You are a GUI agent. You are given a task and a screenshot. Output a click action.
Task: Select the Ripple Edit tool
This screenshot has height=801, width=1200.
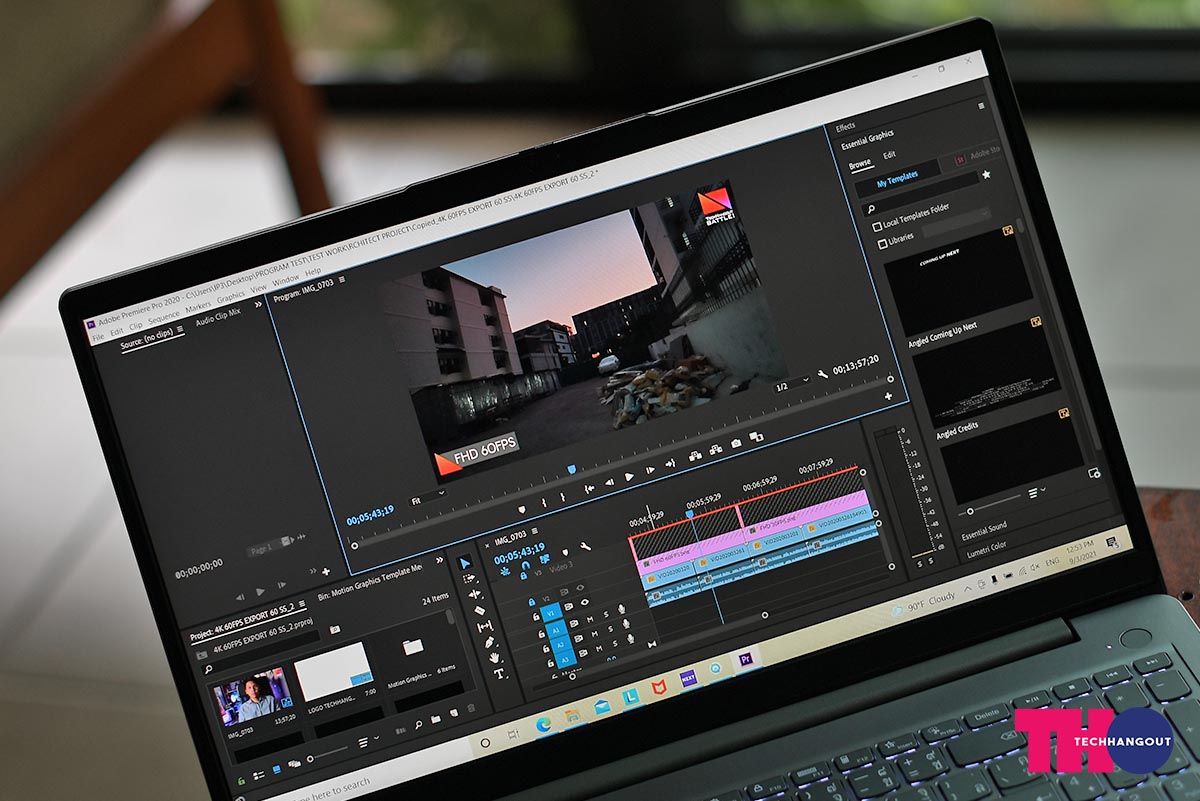click(474, 594)
